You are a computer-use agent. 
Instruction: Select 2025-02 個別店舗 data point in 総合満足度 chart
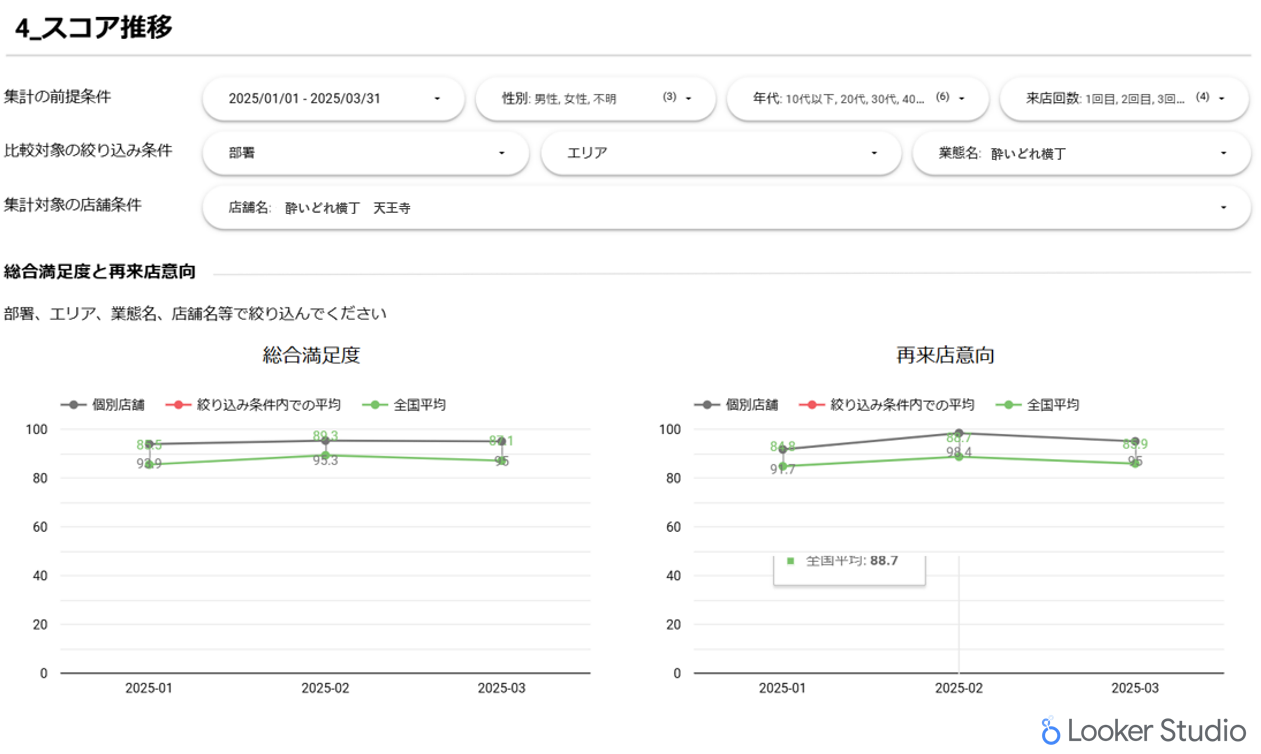coord(326,441)
